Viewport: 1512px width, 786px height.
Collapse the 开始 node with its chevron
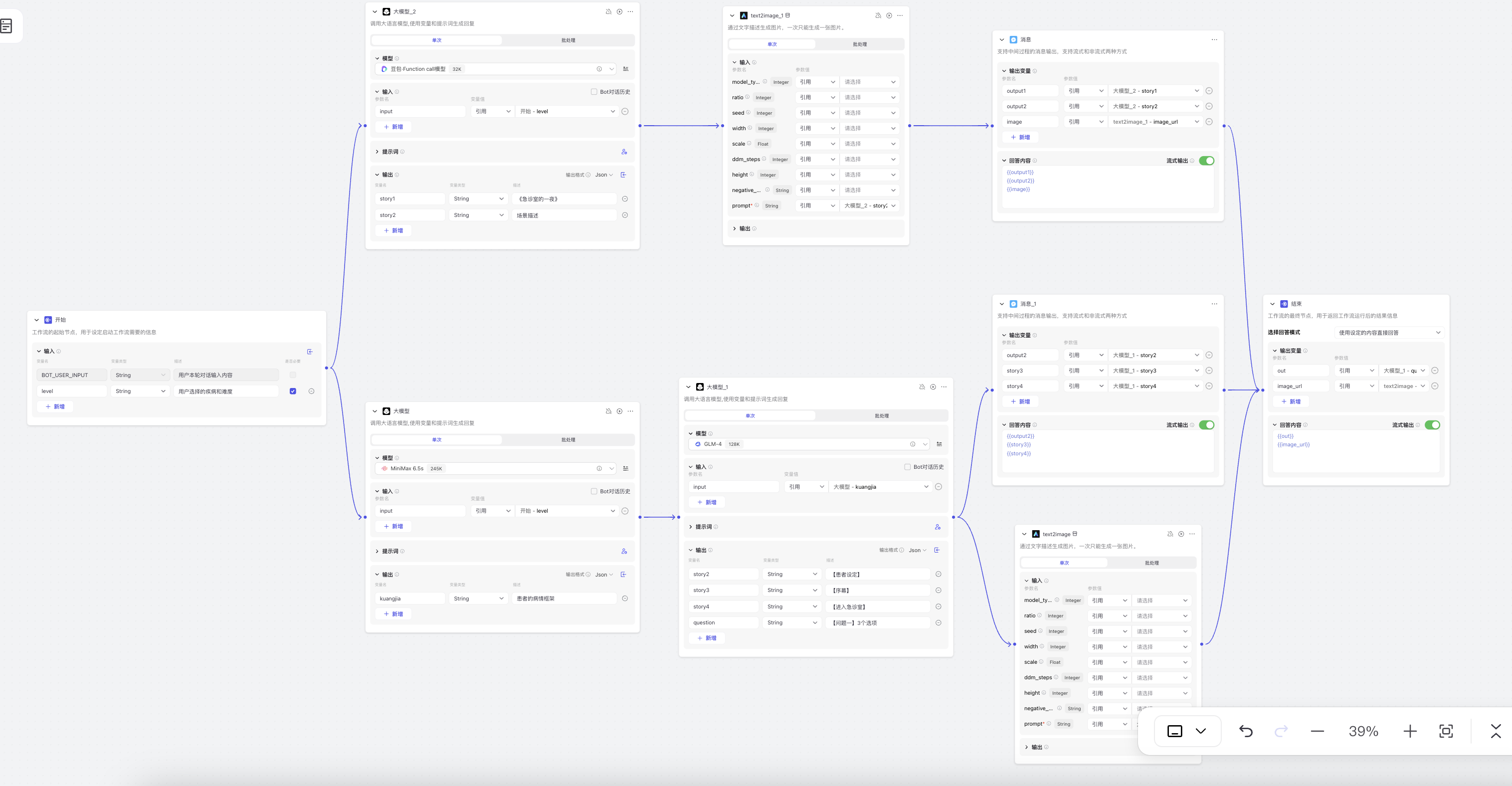(x=36, y=321)
